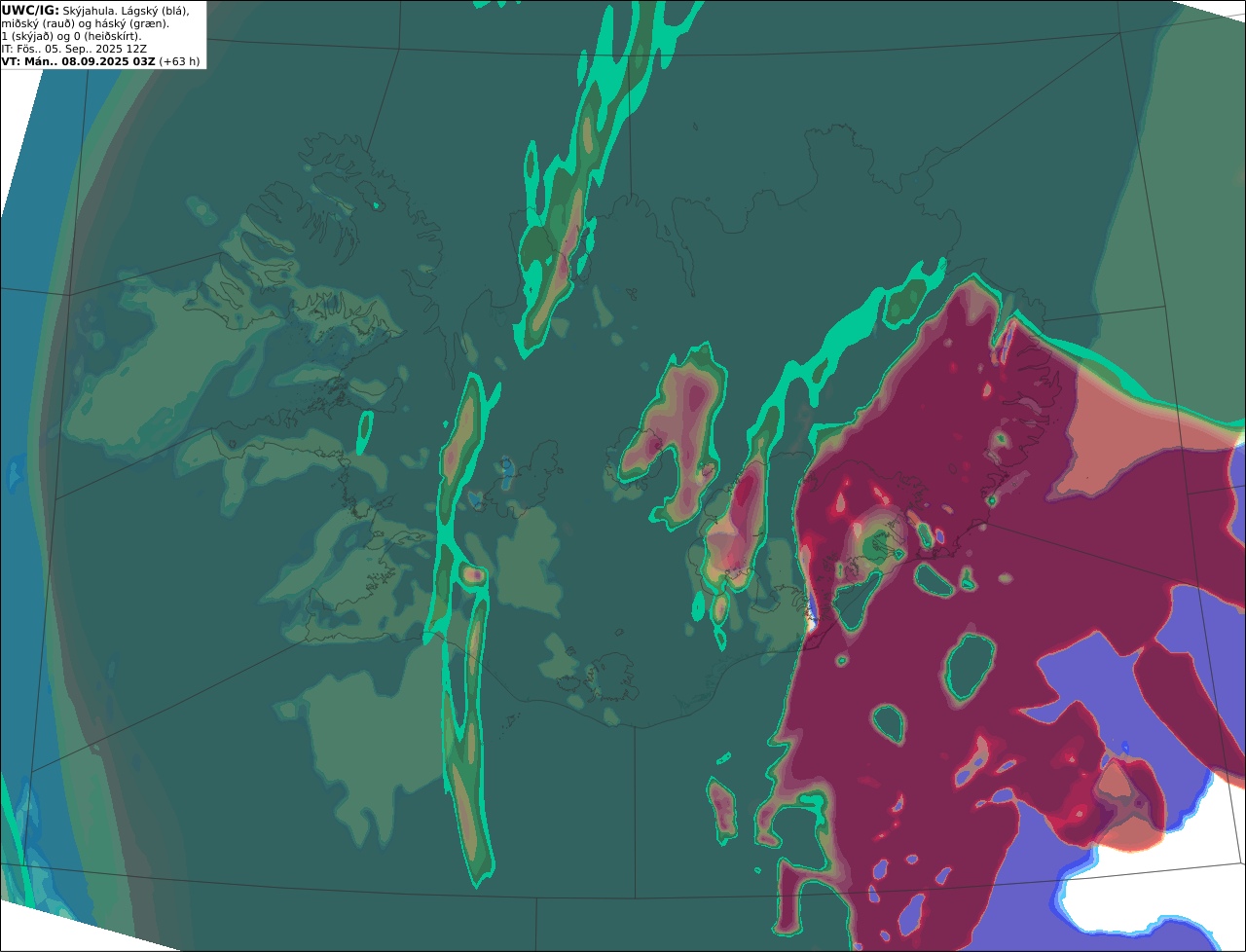Screen dimensions: 1246x952
Task: Click the '1 (skýjað) og 0 (heiðskírt)' legend line
Action: pyautogui.click(x=71, y=35)
